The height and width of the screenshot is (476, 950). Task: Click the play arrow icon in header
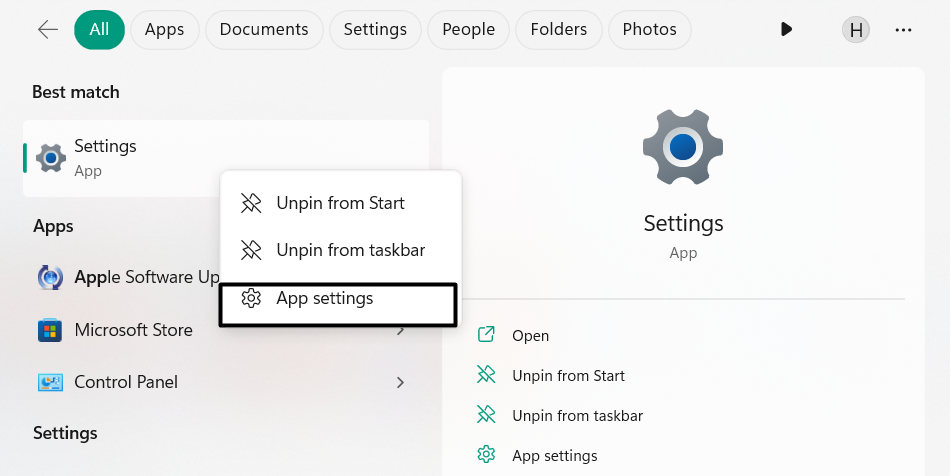pos(786,30)
